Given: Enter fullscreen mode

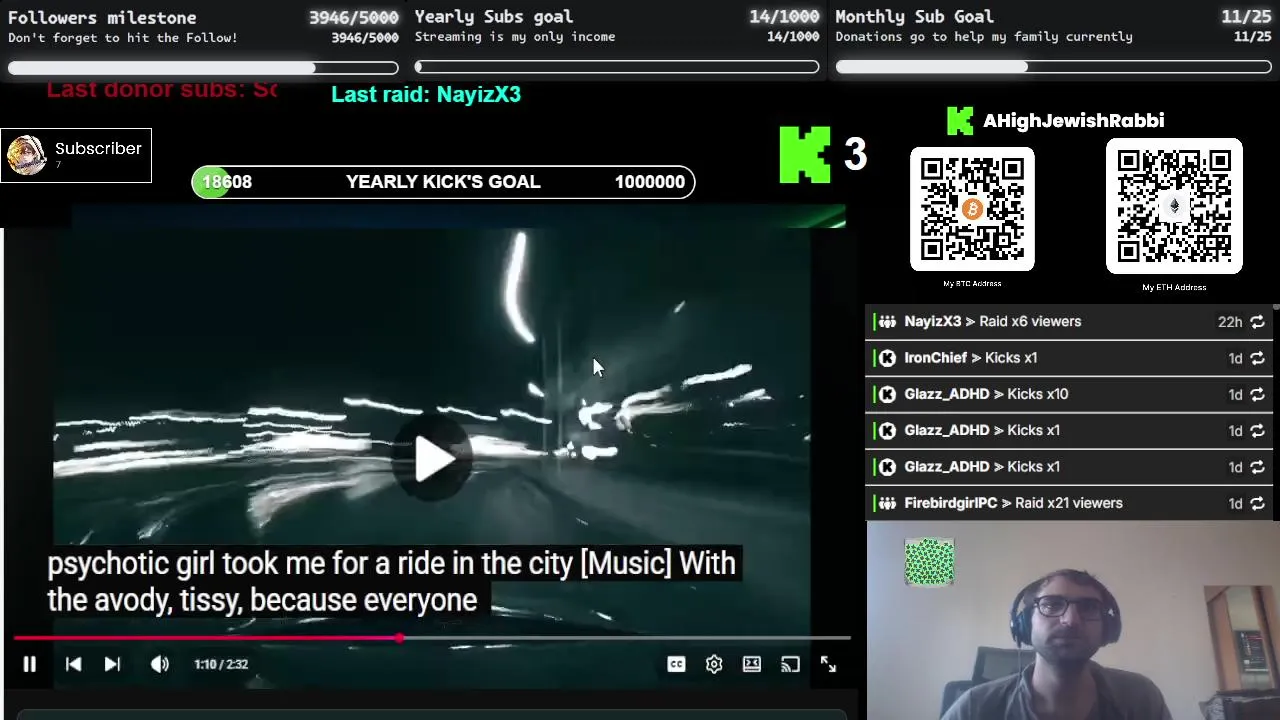Looking at the screenshot, I should [828, 664].
